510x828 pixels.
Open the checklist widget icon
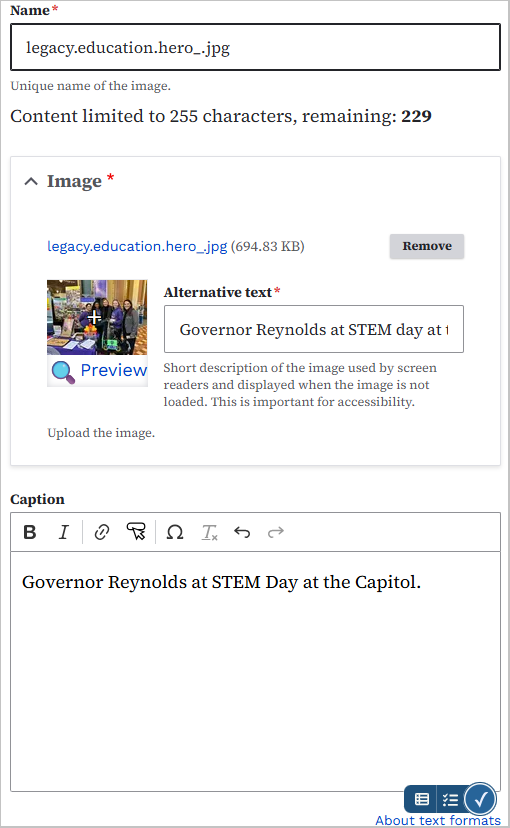pyautogui.click(x=450, y=799)
